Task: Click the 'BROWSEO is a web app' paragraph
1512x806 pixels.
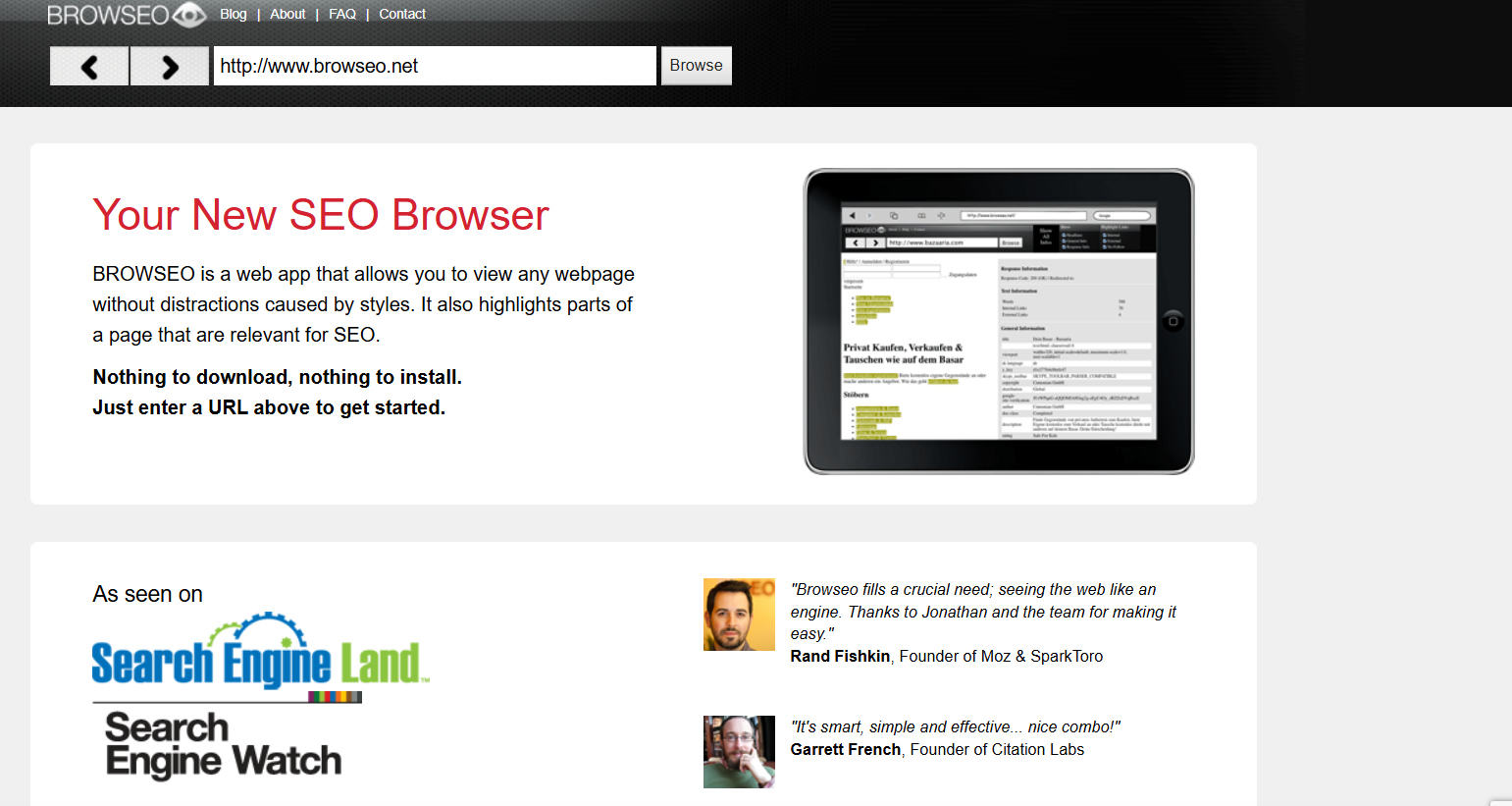Action: pyautogui.click(x=363, y=304)
